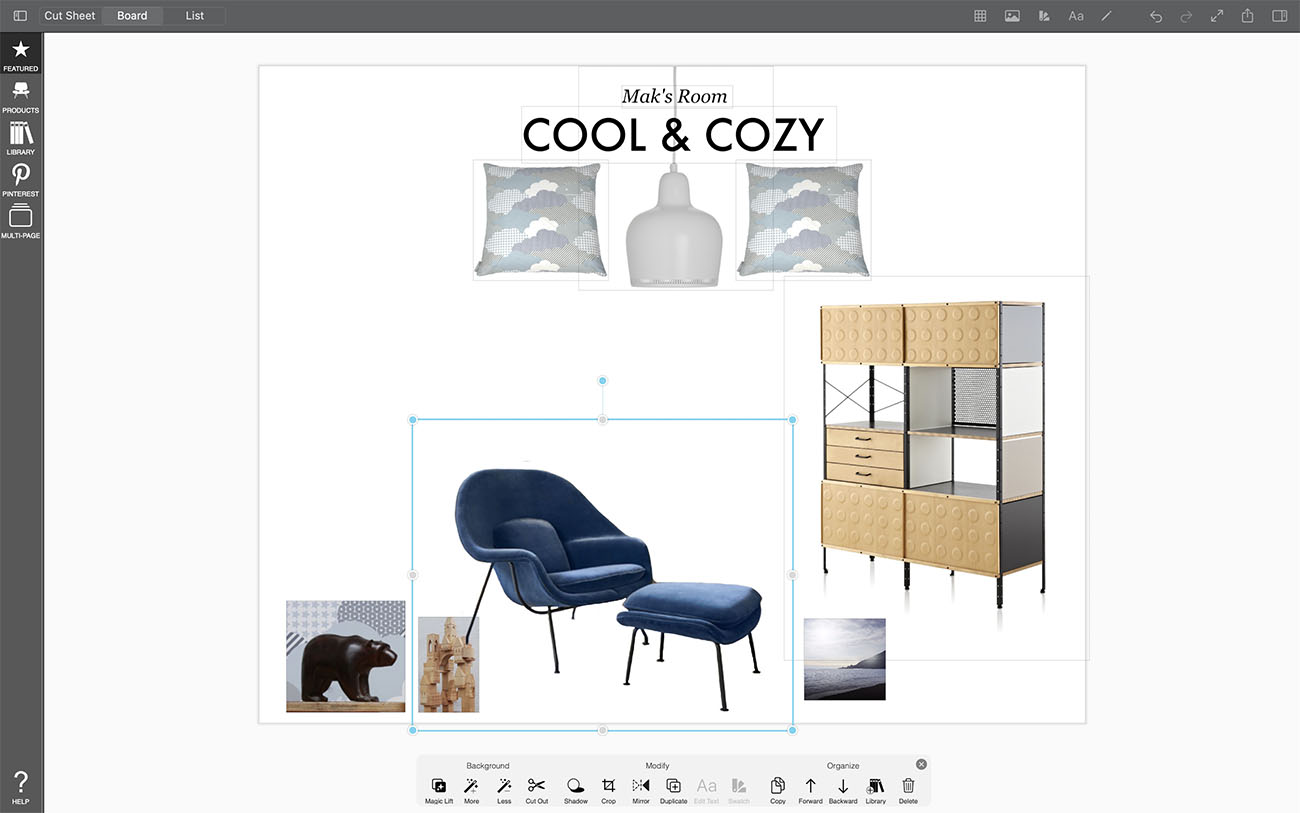
Task: Toggle the grid overlay icon
Action: (980, 16)
